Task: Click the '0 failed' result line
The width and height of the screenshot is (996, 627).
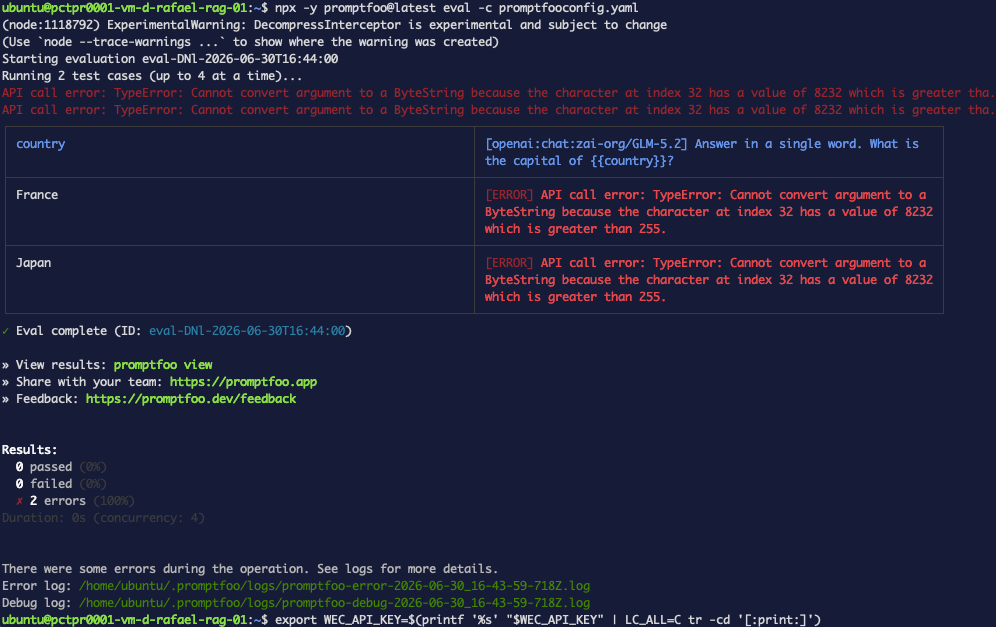Action: pos(61,484)
